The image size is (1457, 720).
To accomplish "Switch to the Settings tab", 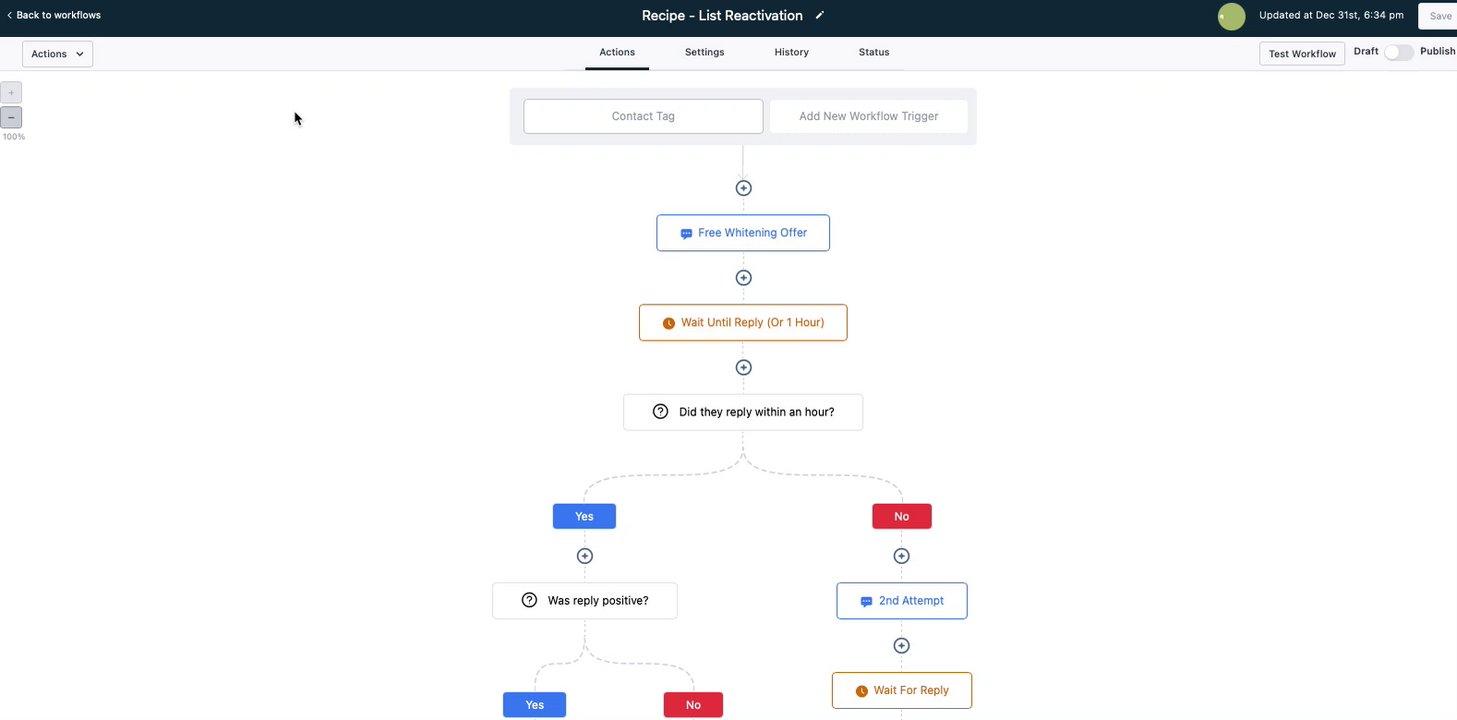I will coord(704,52).
